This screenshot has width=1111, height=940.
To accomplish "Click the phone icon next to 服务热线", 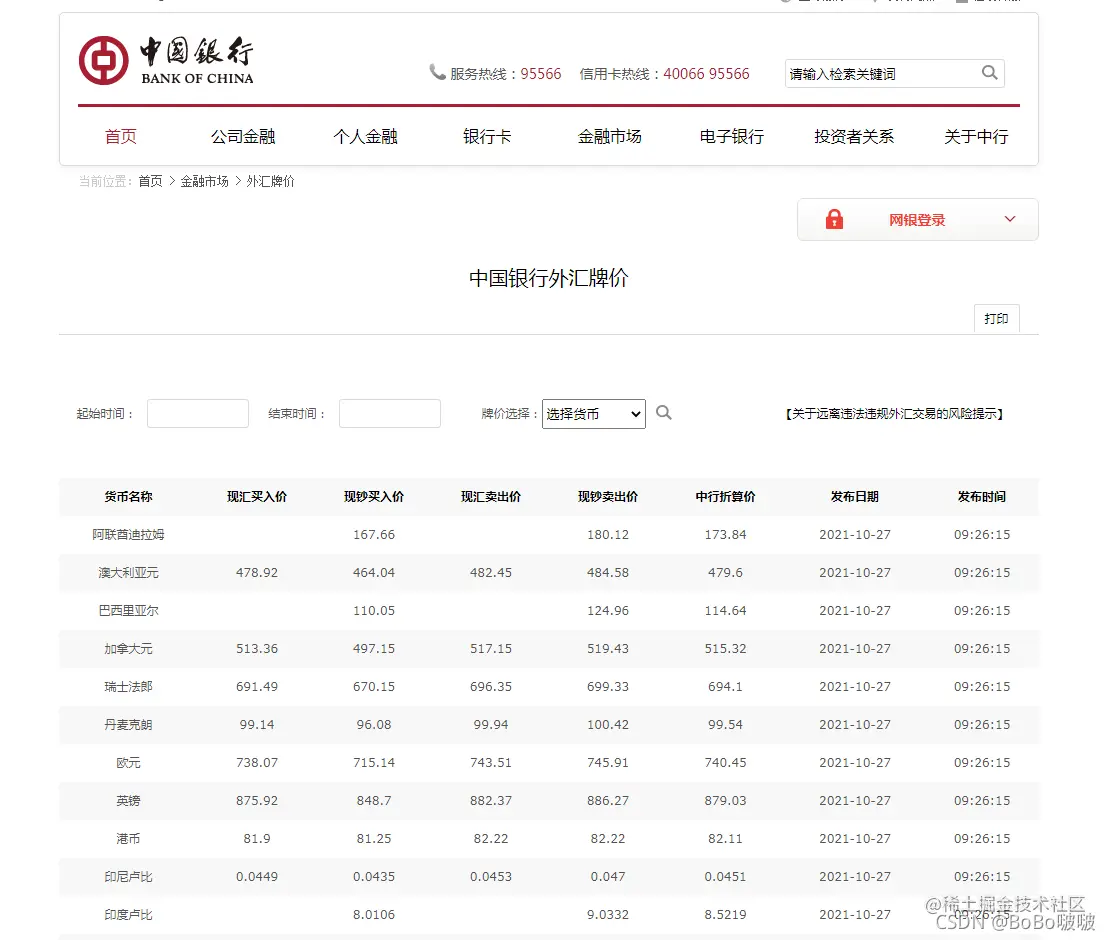I will 437,72.
